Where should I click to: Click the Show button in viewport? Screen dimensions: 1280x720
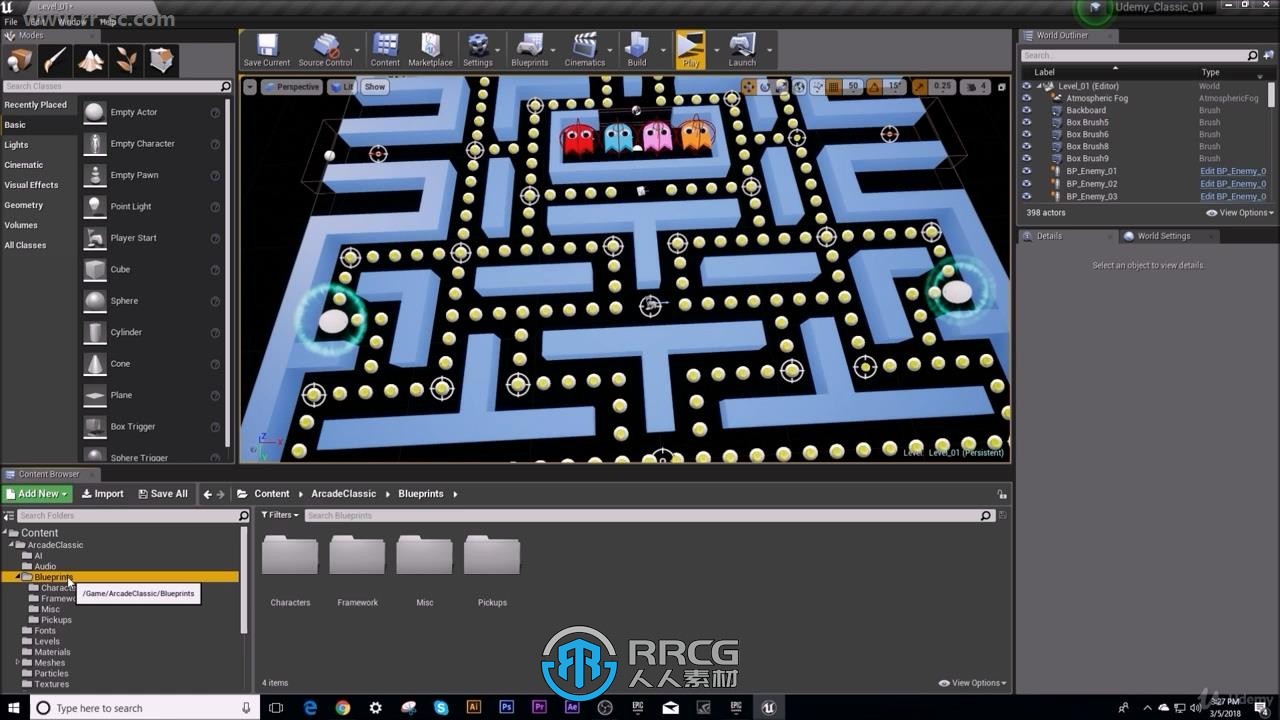[375, 87]
